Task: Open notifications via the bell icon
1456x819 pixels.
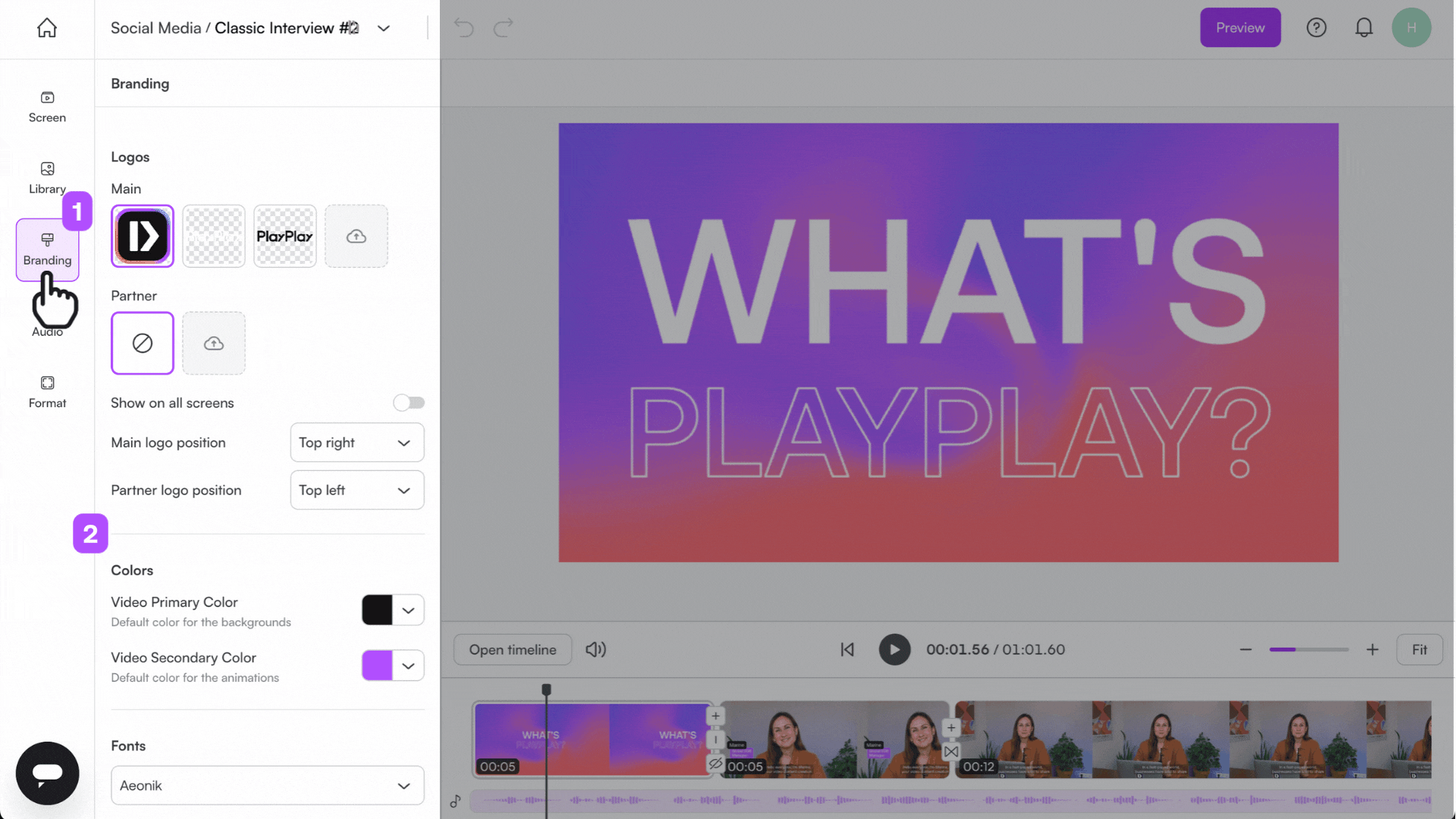Action: click(1363, 27)
